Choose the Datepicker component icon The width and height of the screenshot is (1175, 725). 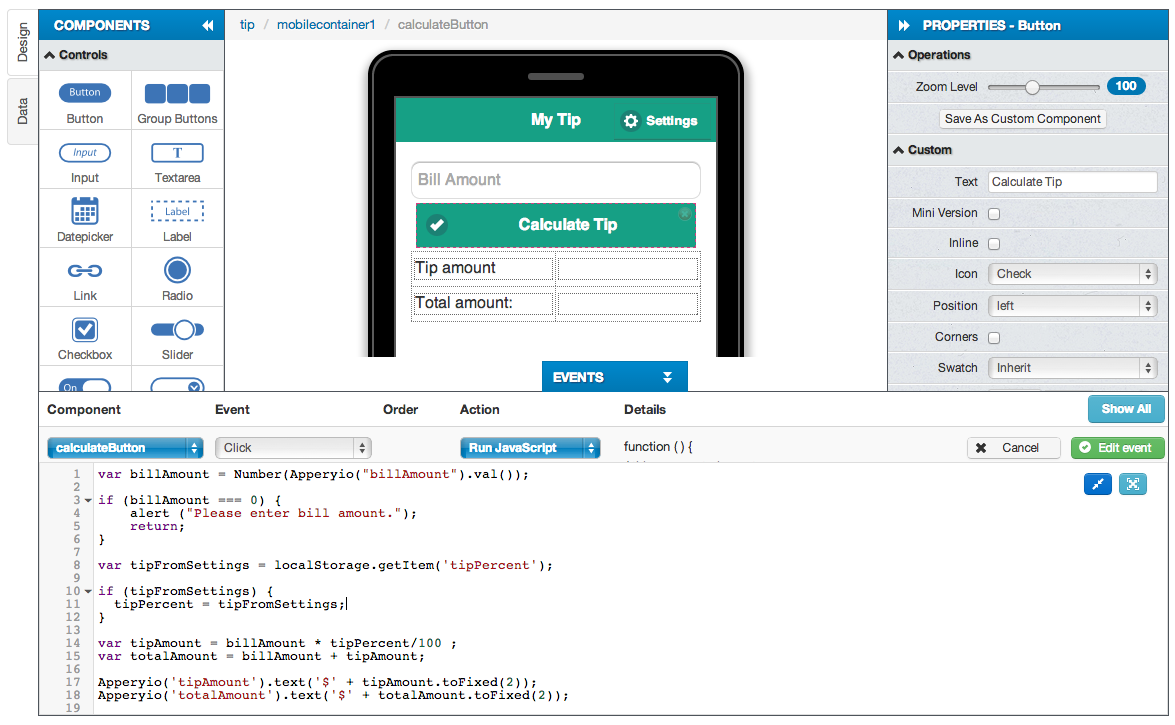(x=85, y=211)
